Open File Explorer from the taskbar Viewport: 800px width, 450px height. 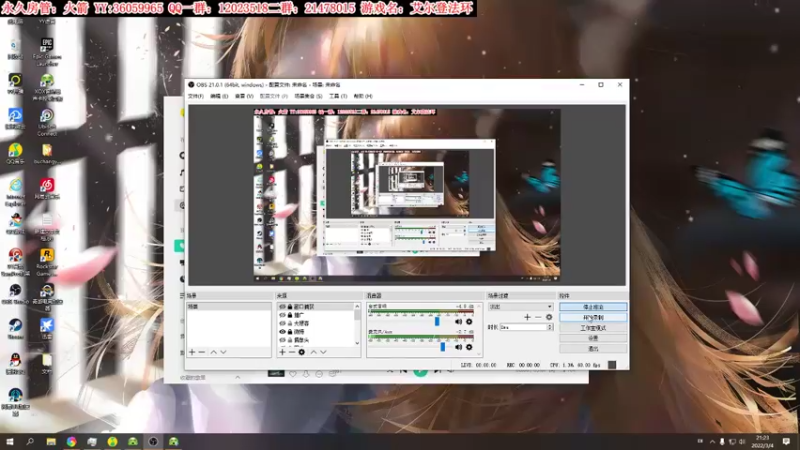point(51,441)
